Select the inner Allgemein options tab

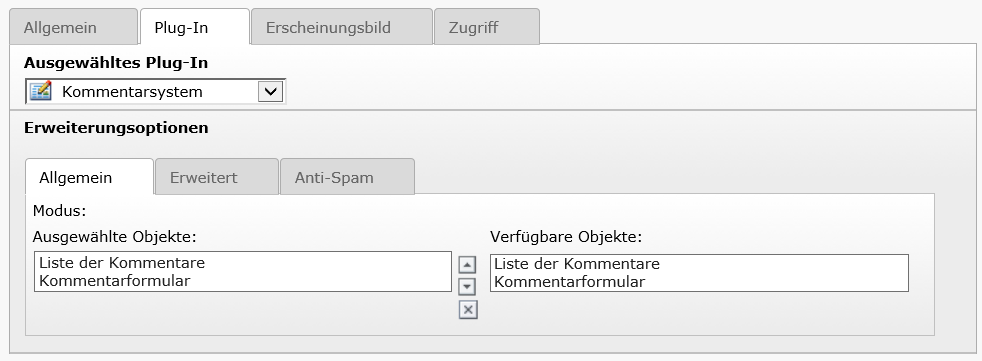76,177
